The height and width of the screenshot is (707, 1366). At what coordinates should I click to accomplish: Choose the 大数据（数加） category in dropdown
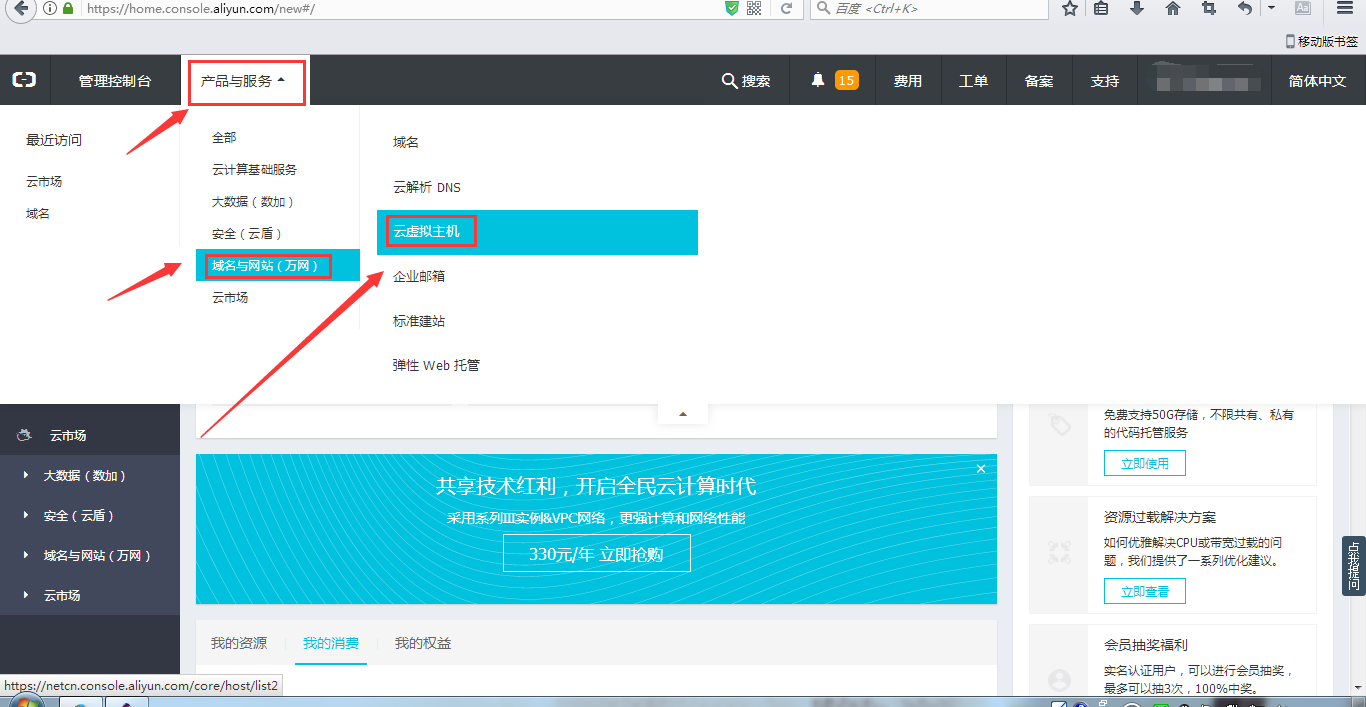[x=253, y=202]
